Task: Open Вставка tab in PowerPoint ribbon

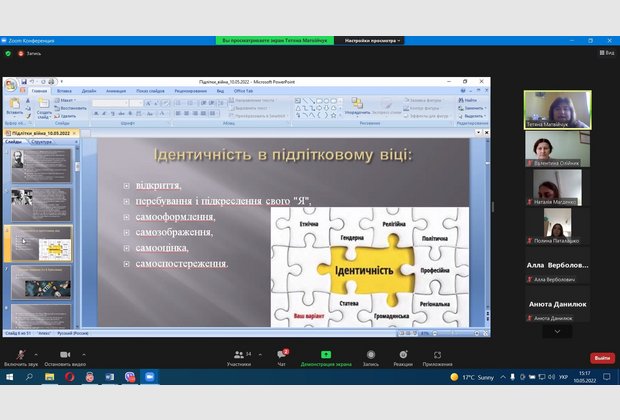Action: tap(65, 90)
